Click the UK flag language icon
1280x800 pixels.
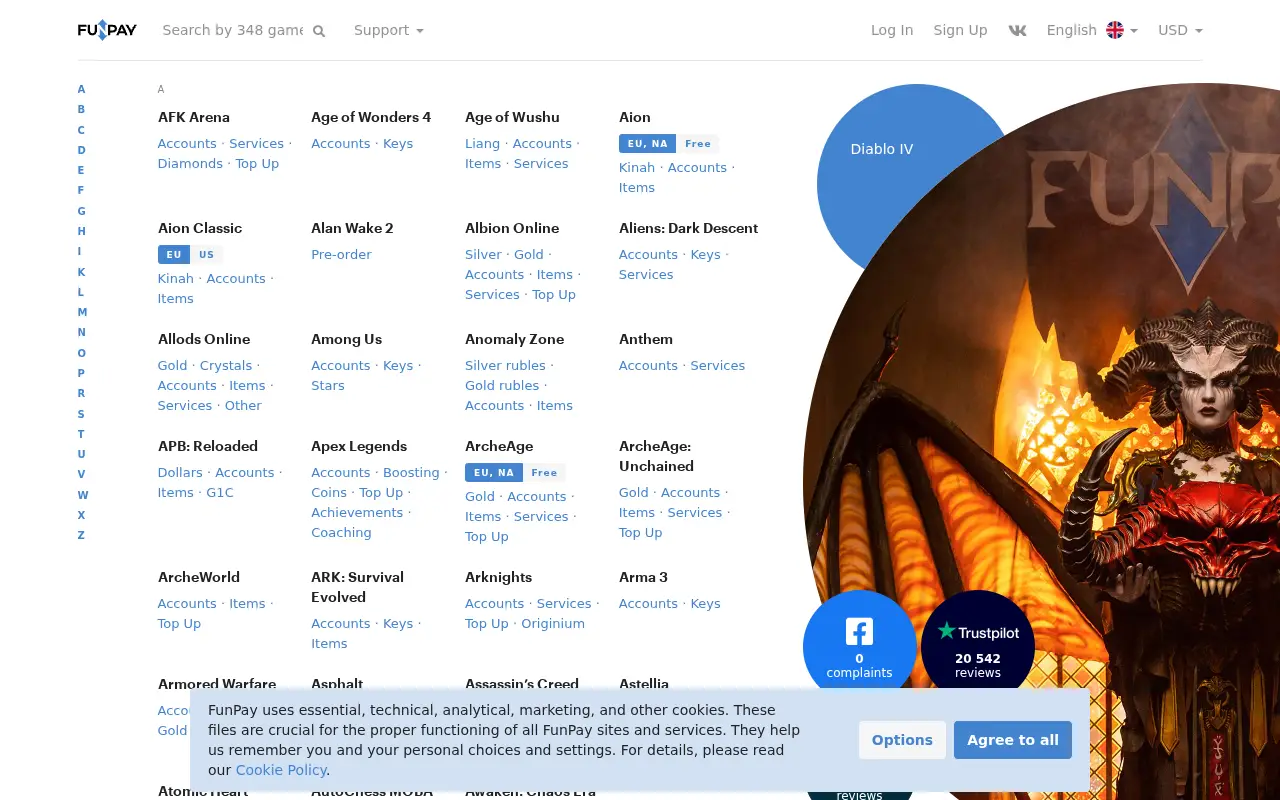[1115, 30]
